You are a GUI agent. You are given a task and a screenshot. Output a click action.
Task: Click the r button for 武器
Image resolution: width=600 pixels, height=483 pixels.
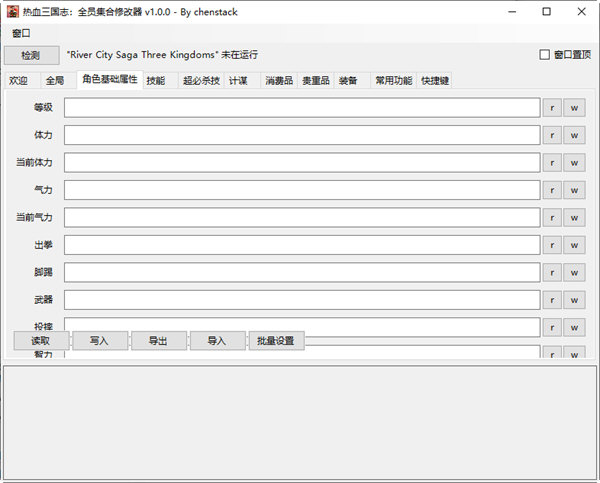click(552, 299)
